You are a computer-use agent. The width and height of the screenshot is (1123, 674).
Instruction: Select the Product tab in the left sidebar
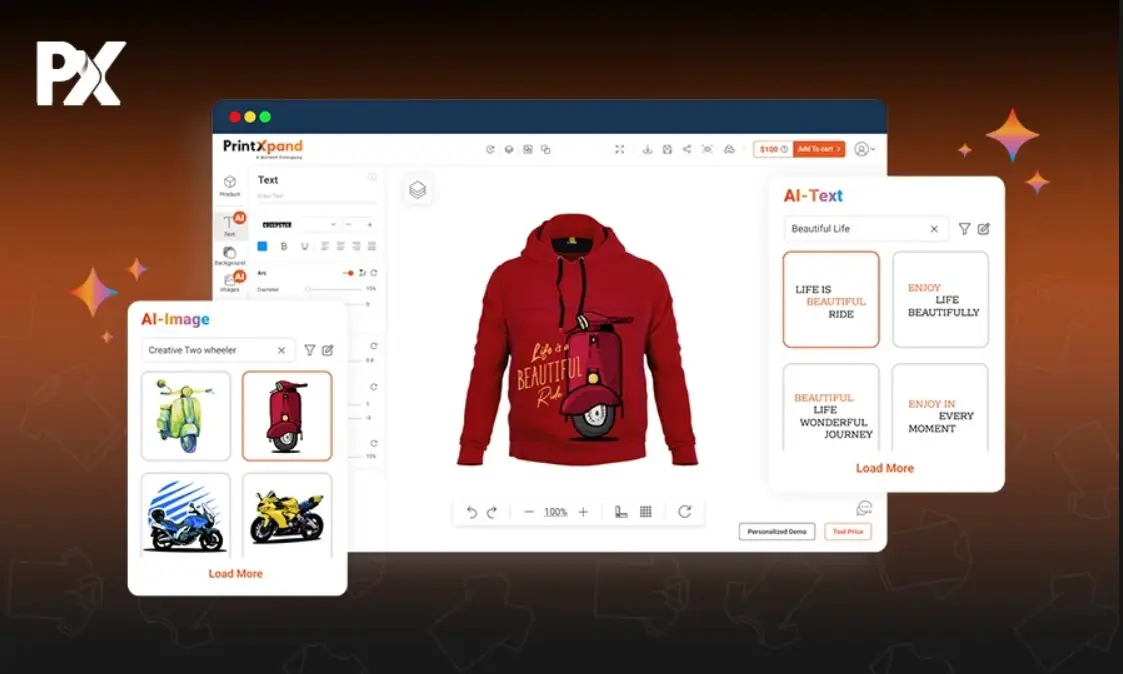pos(230,184)
